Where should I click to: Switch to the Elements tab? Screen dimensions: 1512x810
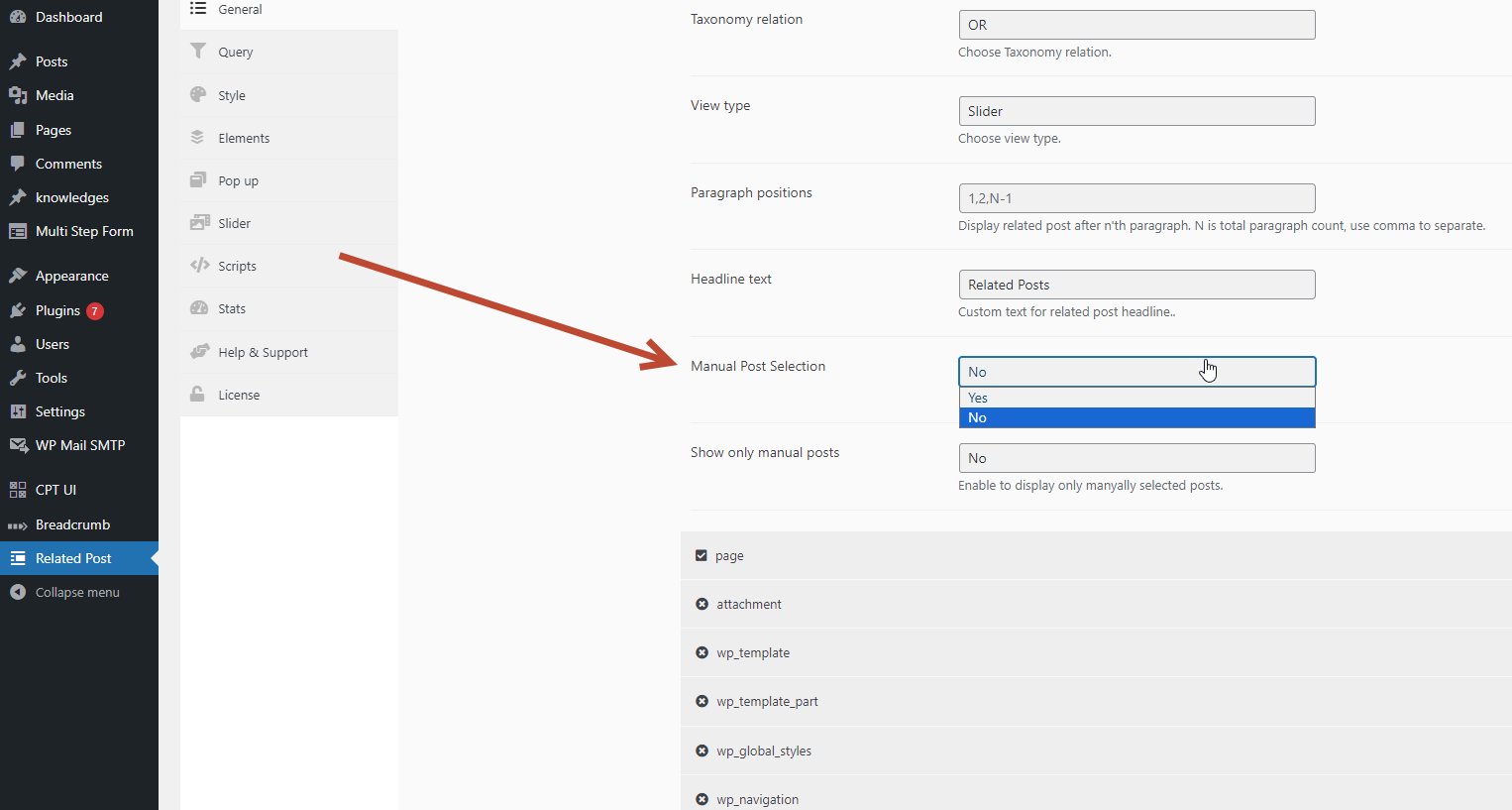point(289,138)
